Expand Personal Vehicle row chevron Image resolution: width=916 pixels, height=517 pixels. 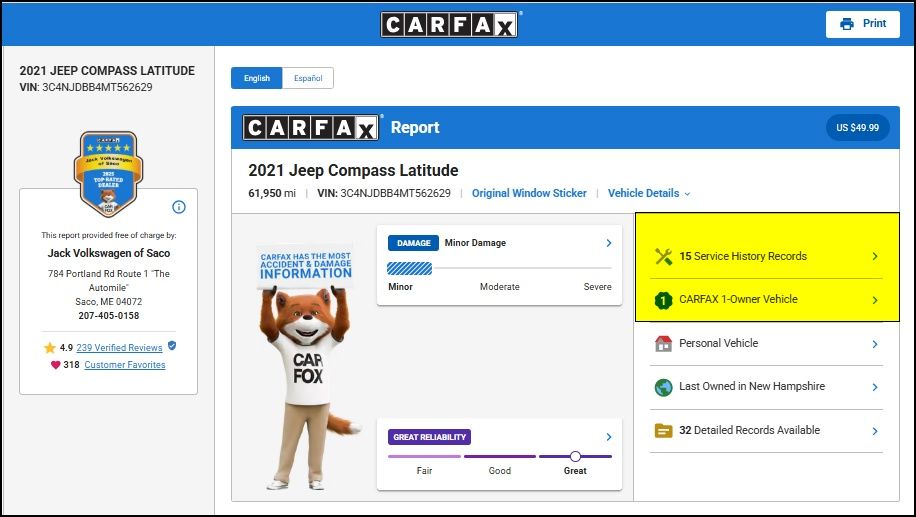tap(875, 344)
